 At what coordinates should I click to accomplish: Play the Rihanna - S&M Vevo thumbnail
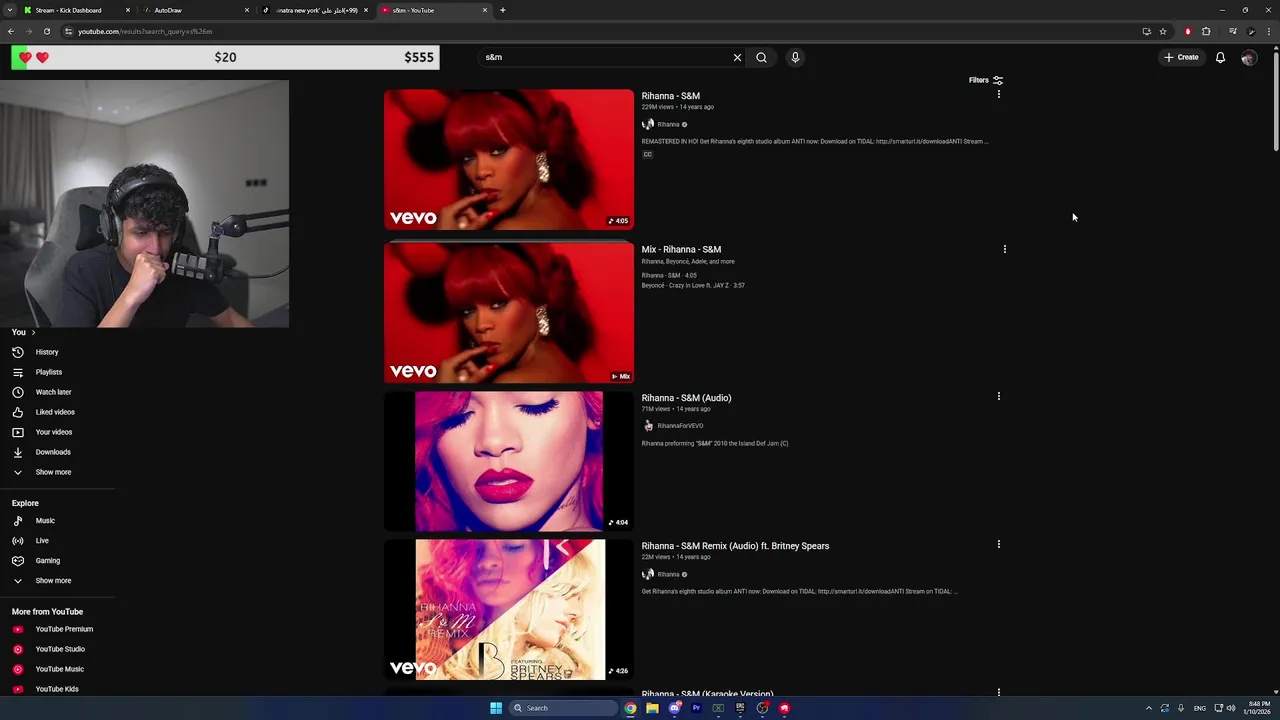click(509, 159)
